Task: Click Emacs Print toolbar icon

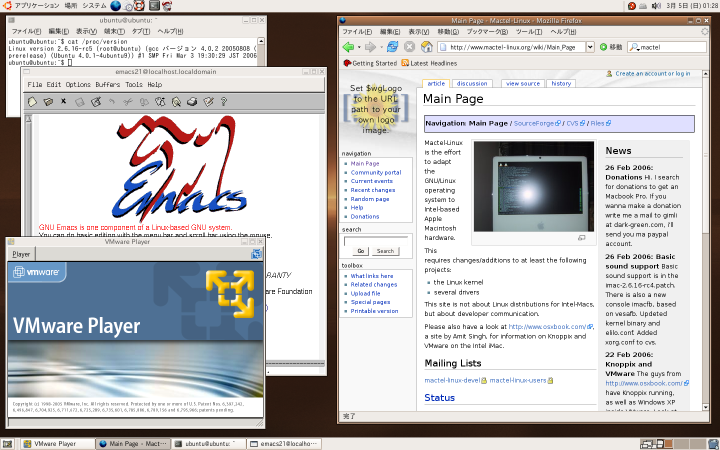Action: (x=192, y=102)
